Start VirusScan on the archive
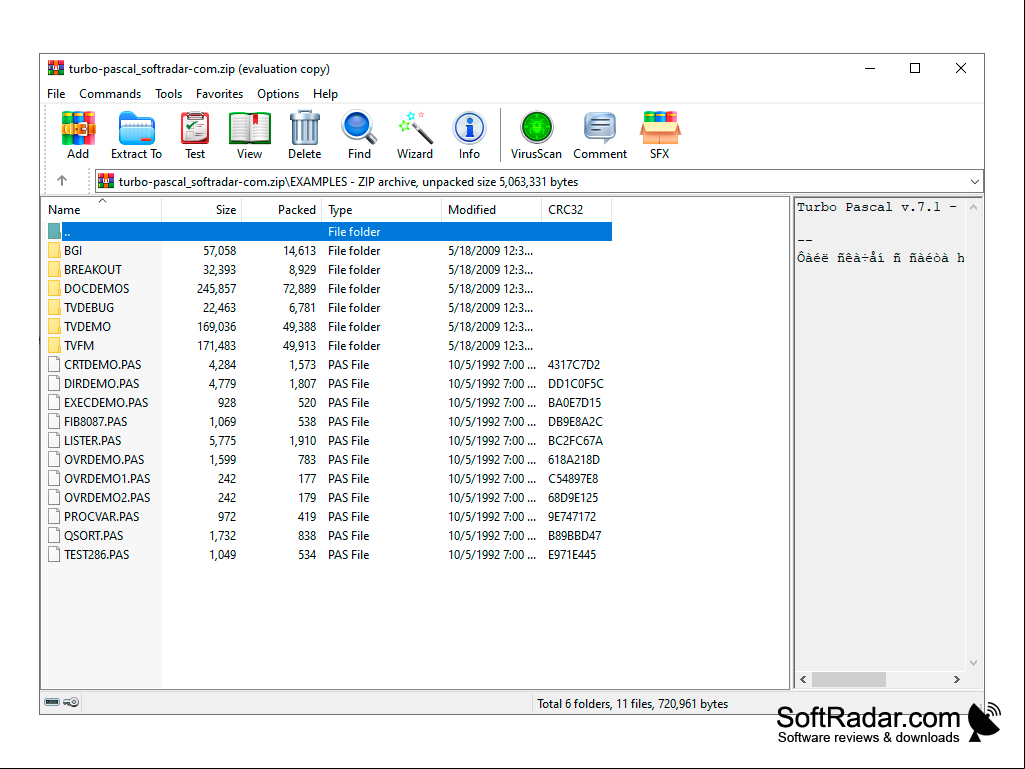The width and height of the screenshot is (1025, 769). click(537, 128)
